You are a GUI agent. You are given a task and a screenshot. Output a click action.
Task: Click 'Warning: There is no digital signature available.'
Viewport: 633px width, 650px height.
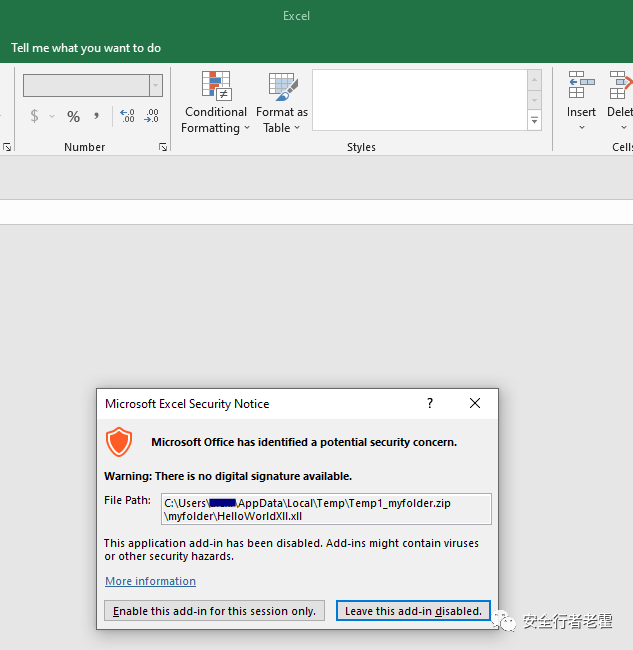tap(228, 476)
